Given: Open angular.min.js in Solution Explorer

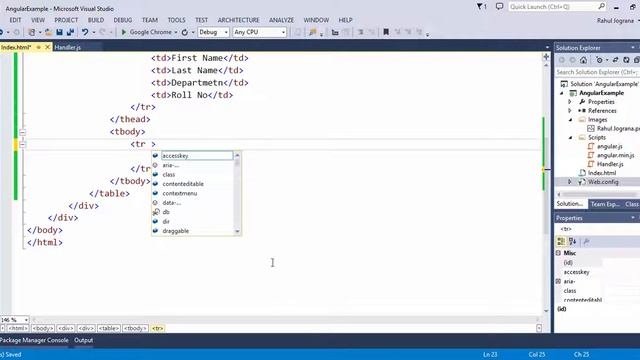Looking at the screenshot, I should pos(615,155).
